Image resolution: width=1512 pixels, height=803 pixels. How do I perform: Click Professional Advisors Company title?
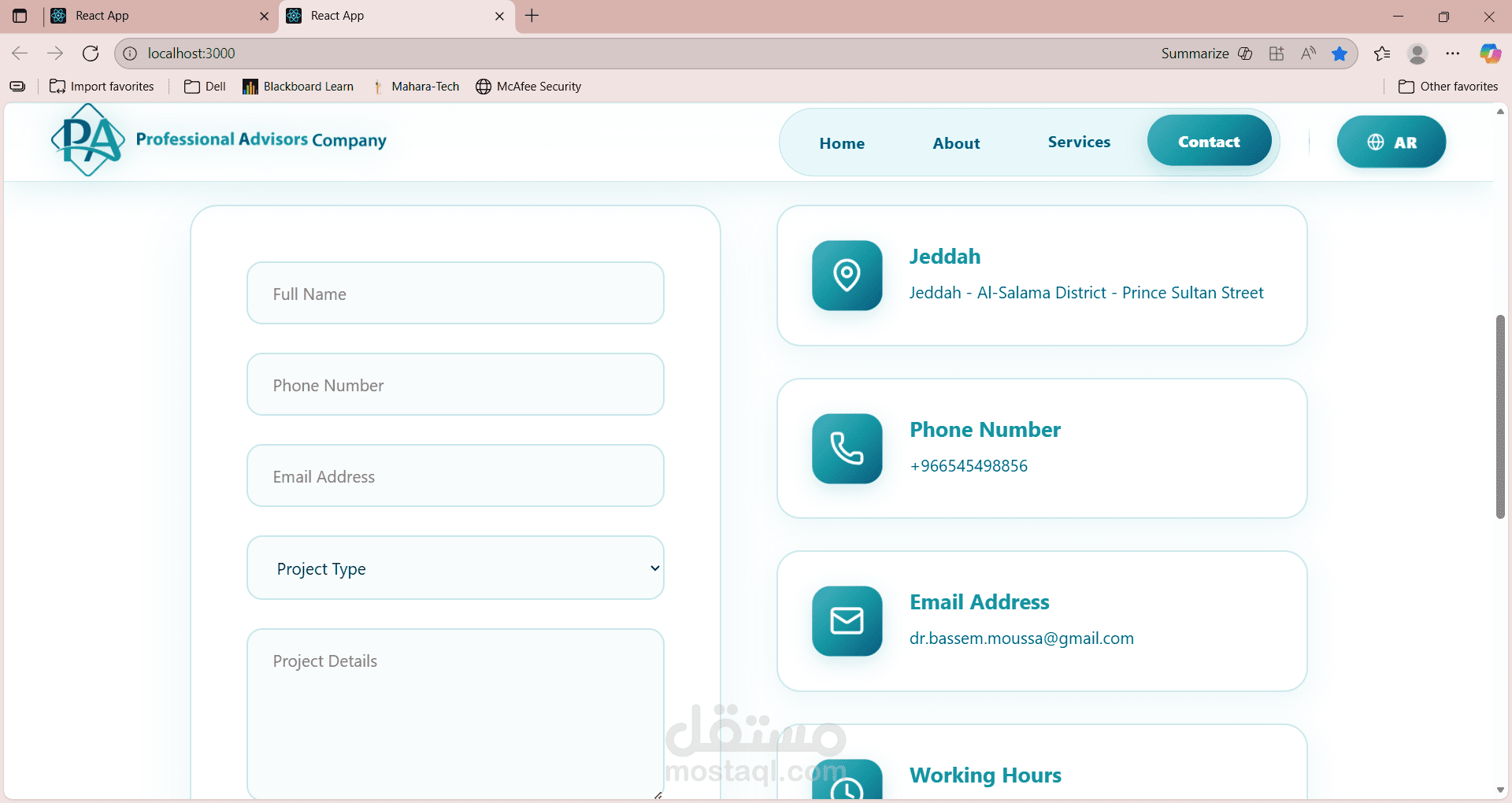coord(261,140)
